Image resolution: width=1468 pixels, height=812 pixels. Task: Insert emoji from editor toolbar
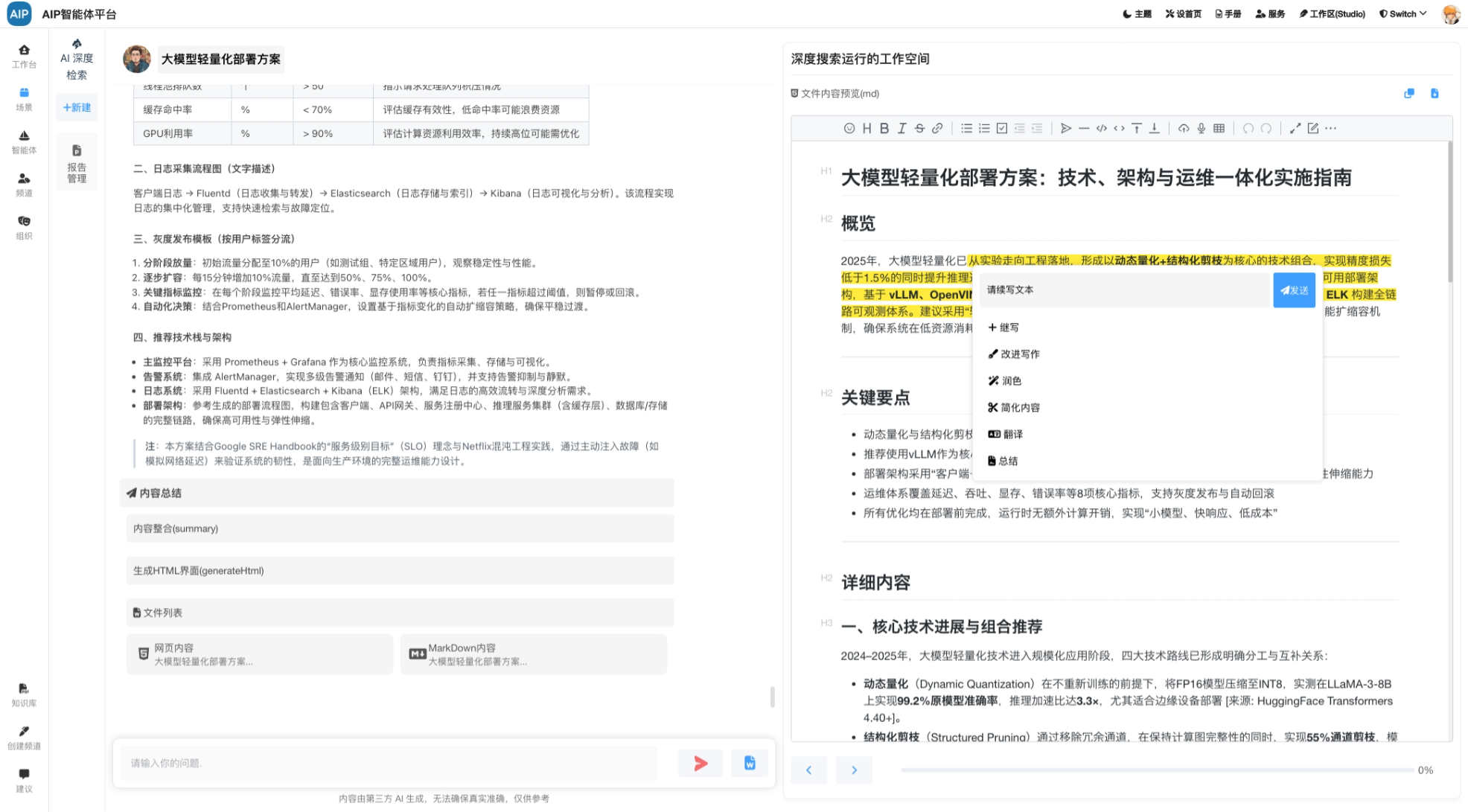tap(849, 128)
